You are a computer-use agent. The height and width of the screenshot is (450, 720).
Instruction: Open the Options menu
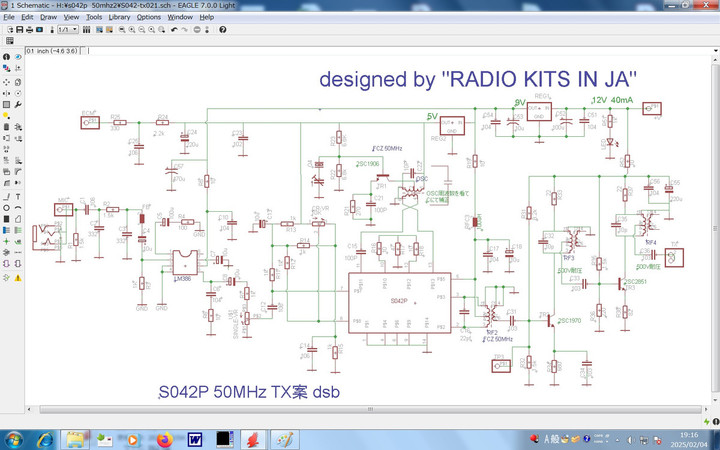(x=148, y=17)
